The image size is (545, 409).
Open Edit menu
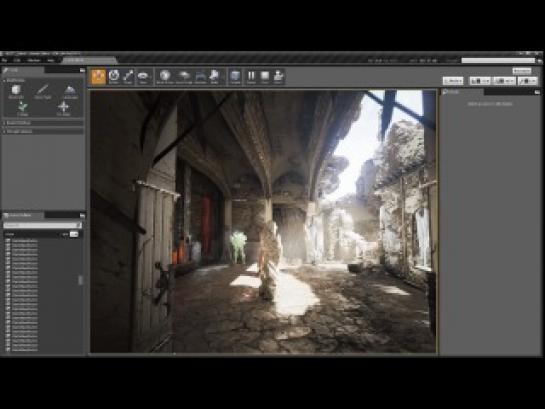coord(17,60)
